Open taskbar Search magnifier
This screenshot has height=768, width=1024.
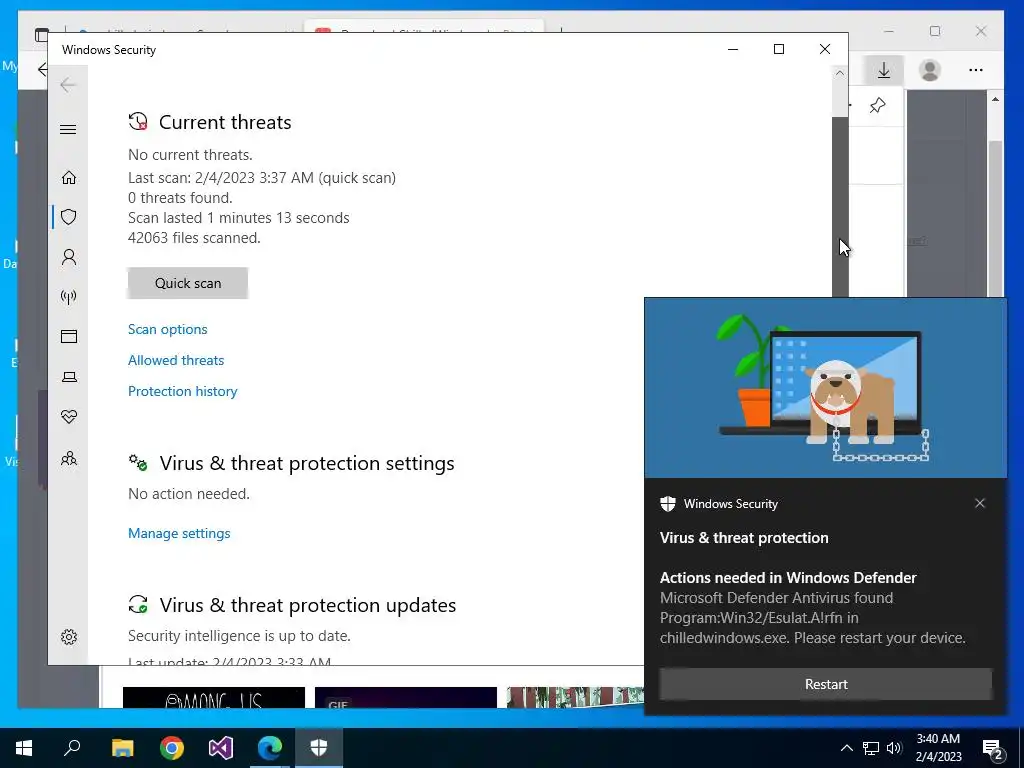click(72, 748)
